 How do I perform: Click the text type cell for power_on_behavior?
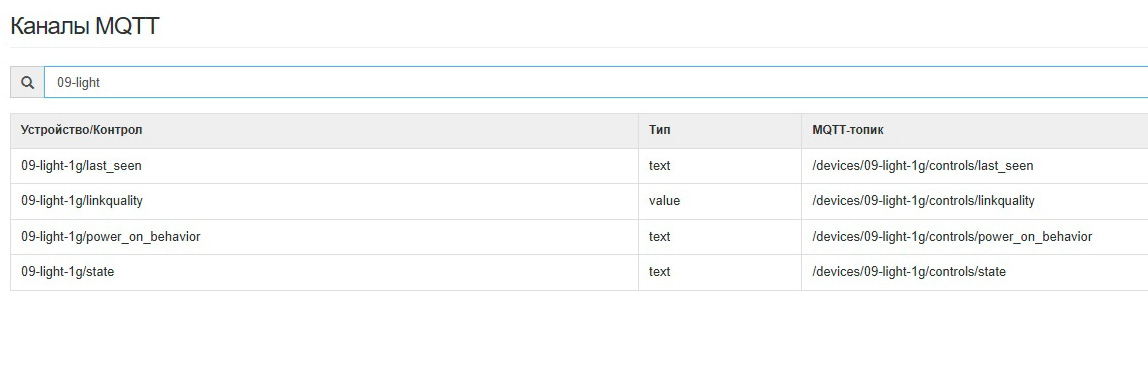coord(720,237)
